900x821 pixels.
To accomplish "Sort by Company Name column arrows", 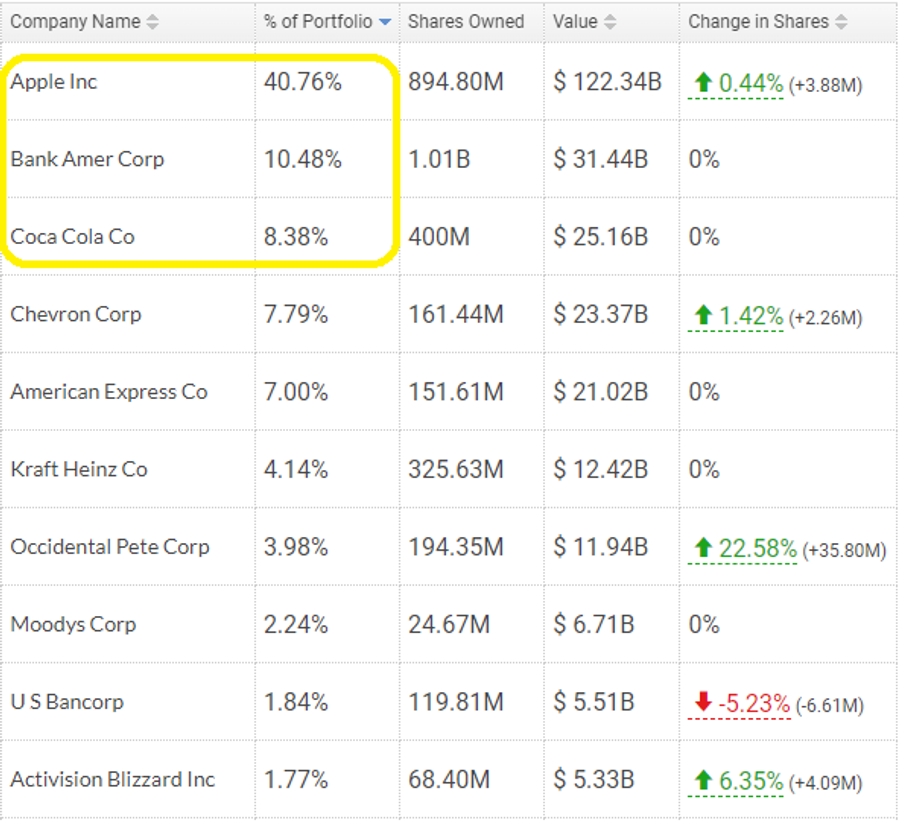I will tap(152, 22).
